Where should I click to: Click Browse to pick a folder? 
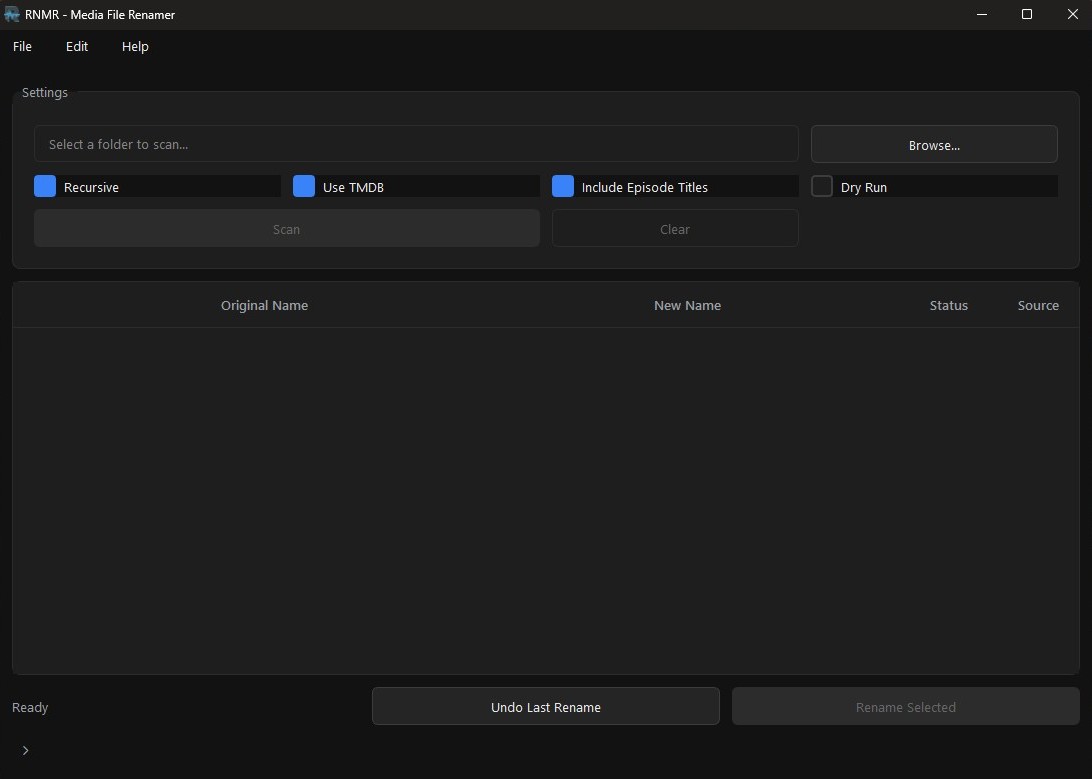click(933, 144)
